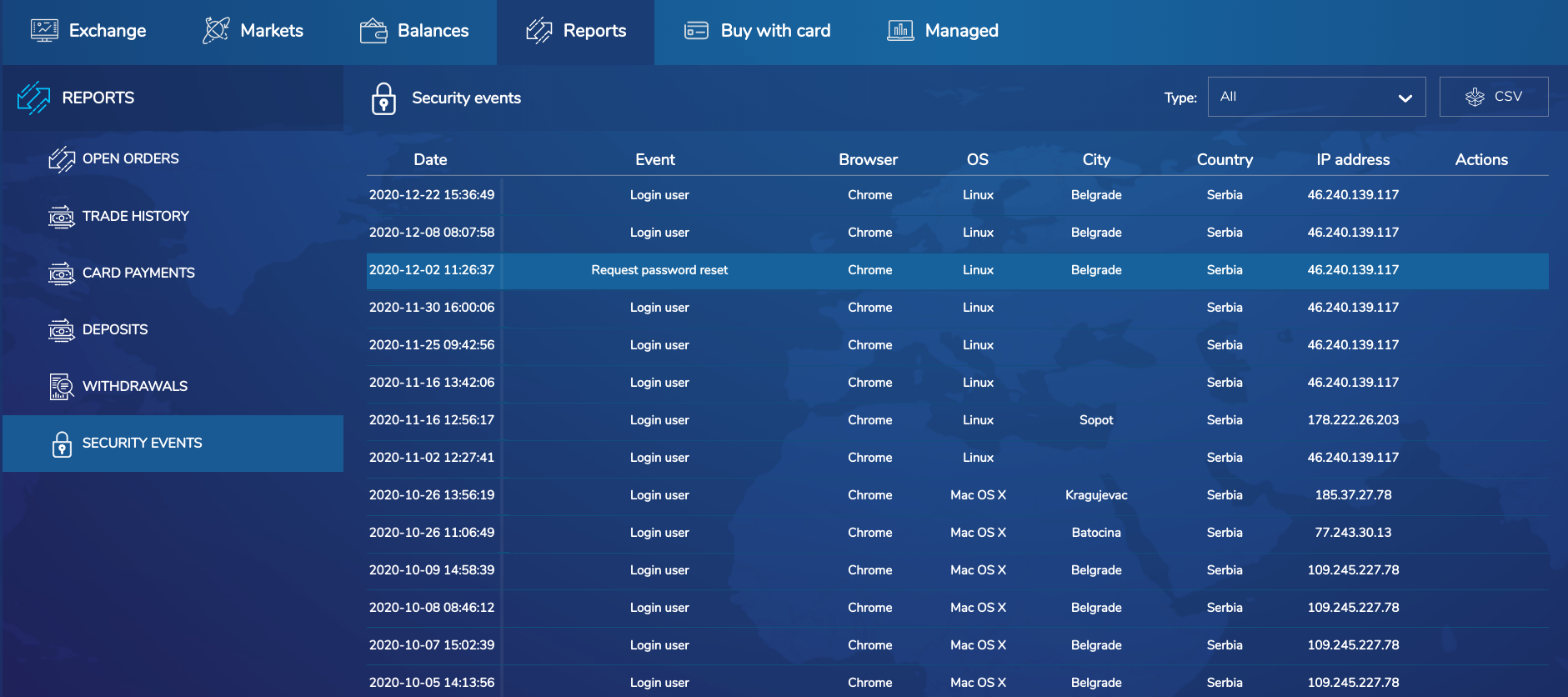1568x697 pixels.
Task: Click the Batocina city cell
Action: point(1096,533)
